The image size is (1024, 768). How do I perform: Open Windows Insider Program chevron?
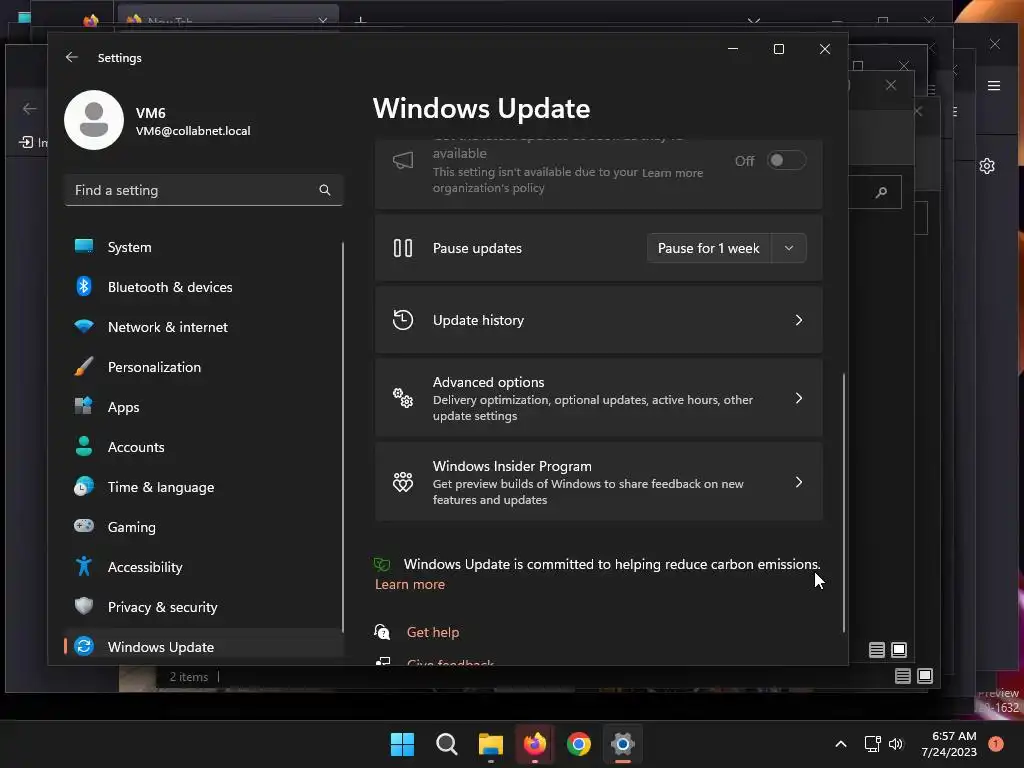pyautogui.click(x=799, y=482)
